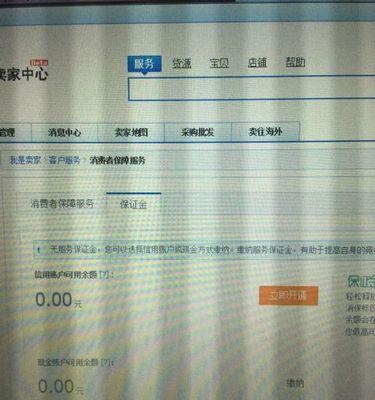Click the cash account 0.00 元 amount
This screenshot has height=400, width=375.
coord(61,387)
